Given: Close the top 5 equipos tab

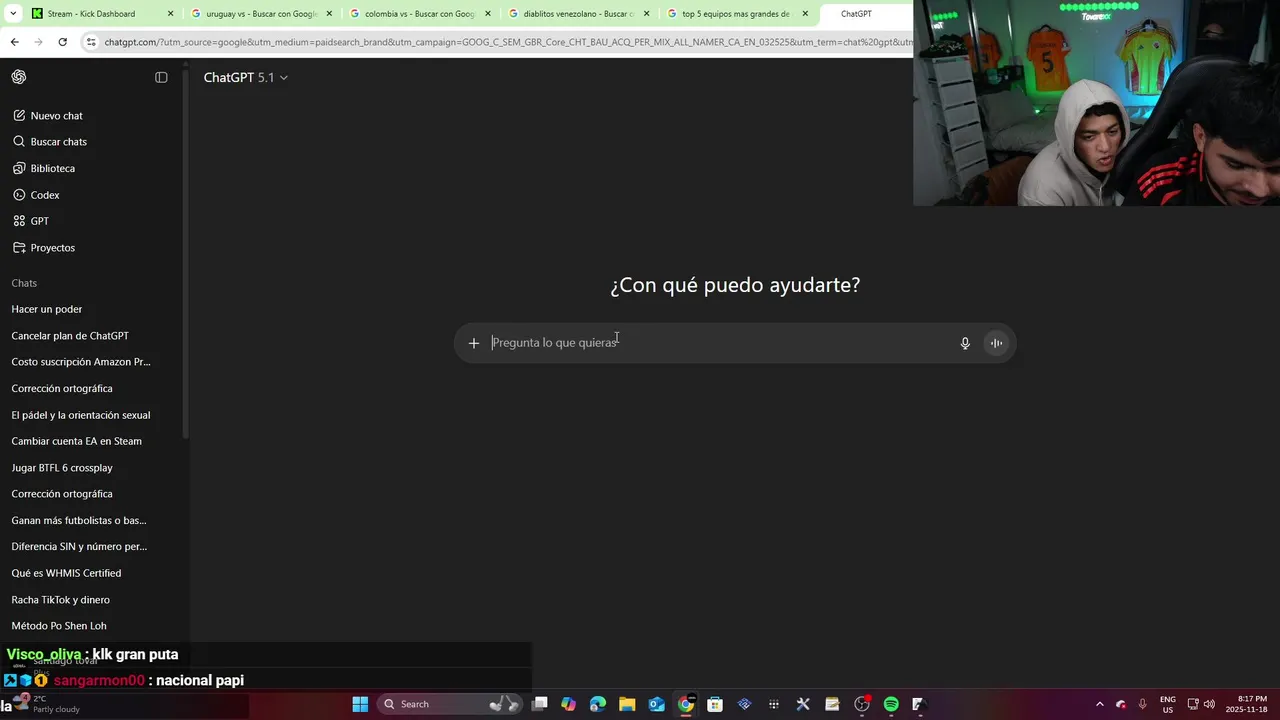Looking at the screenshot, I should (805, 14).
